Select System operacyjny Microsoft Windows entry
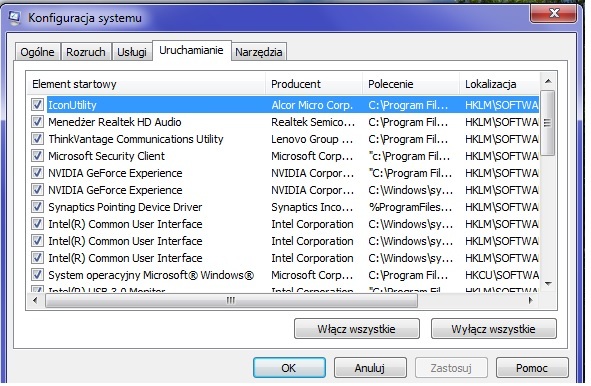 point(151,275)
